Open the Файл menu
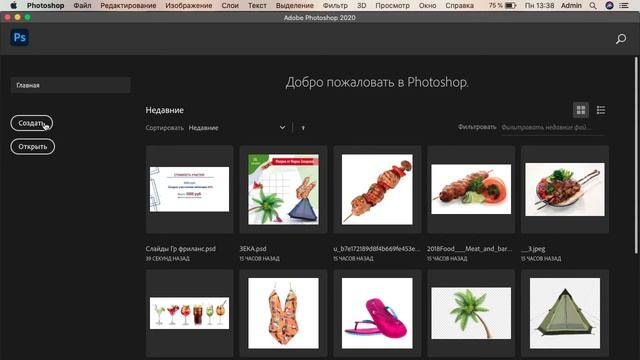The image size is (640, 360). click(x=82, y=6)
